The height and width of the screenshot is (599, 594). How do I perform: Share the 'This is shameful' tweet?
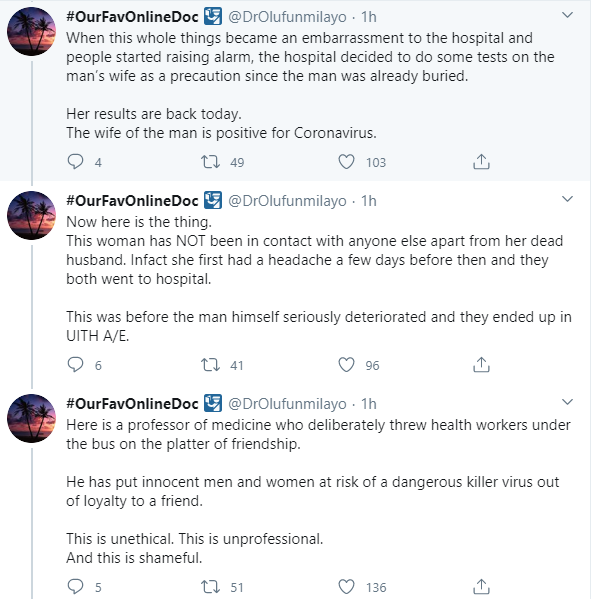tap(481, 586)
